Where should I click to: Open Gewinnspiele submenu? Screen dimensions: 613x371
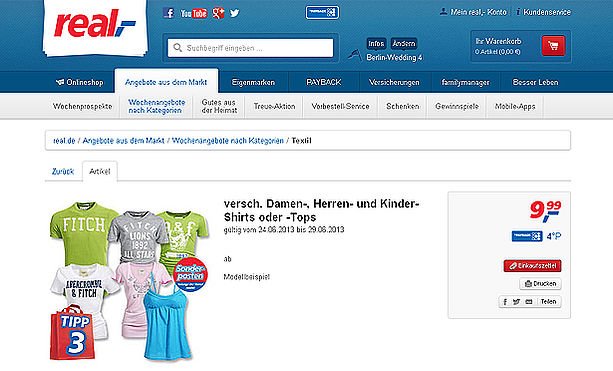tap(457, 106)
